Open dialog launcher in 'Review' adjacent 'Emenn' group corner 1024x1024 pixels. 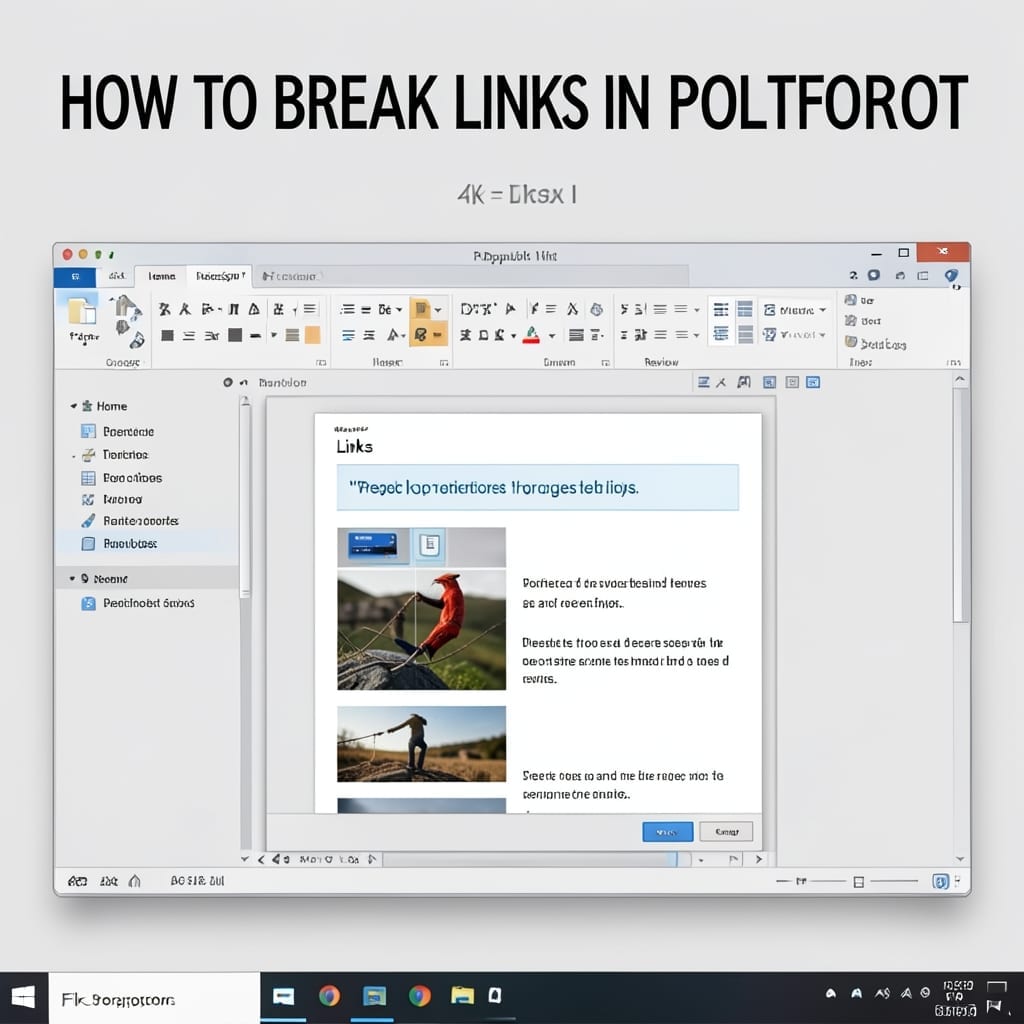pos(605,362)
